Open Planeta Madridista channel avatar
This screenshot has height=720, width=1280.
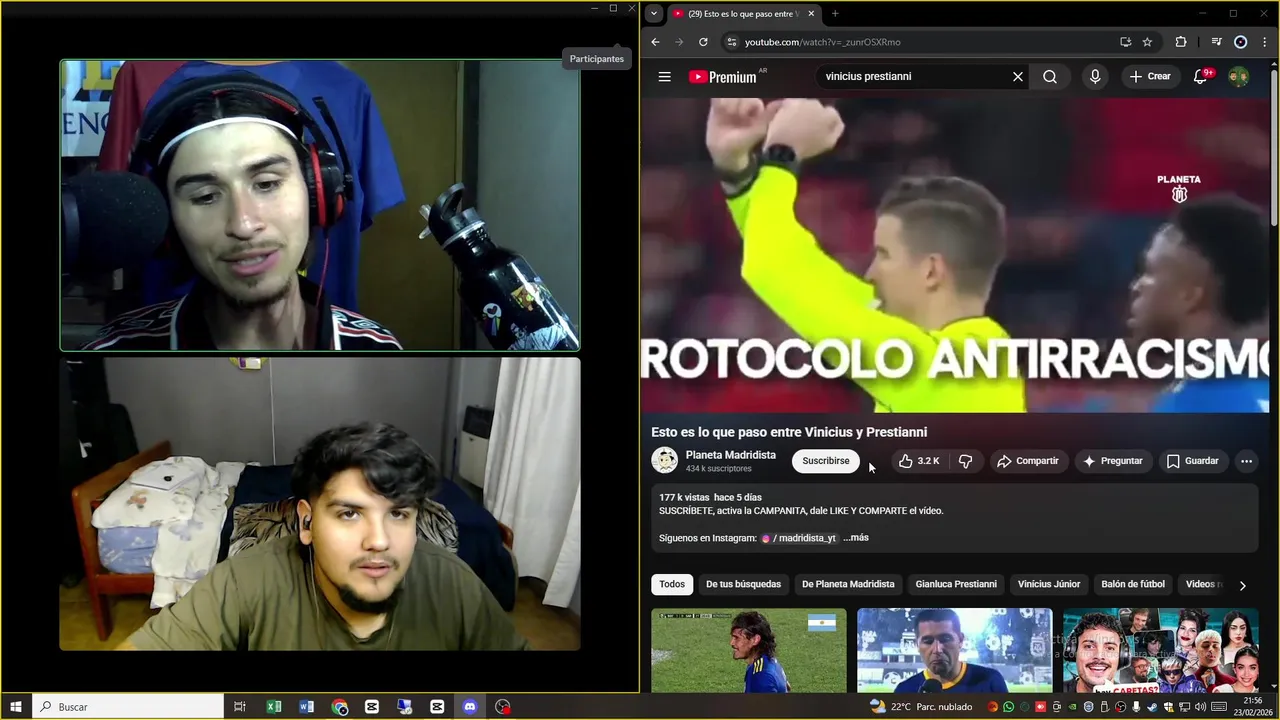664,460
